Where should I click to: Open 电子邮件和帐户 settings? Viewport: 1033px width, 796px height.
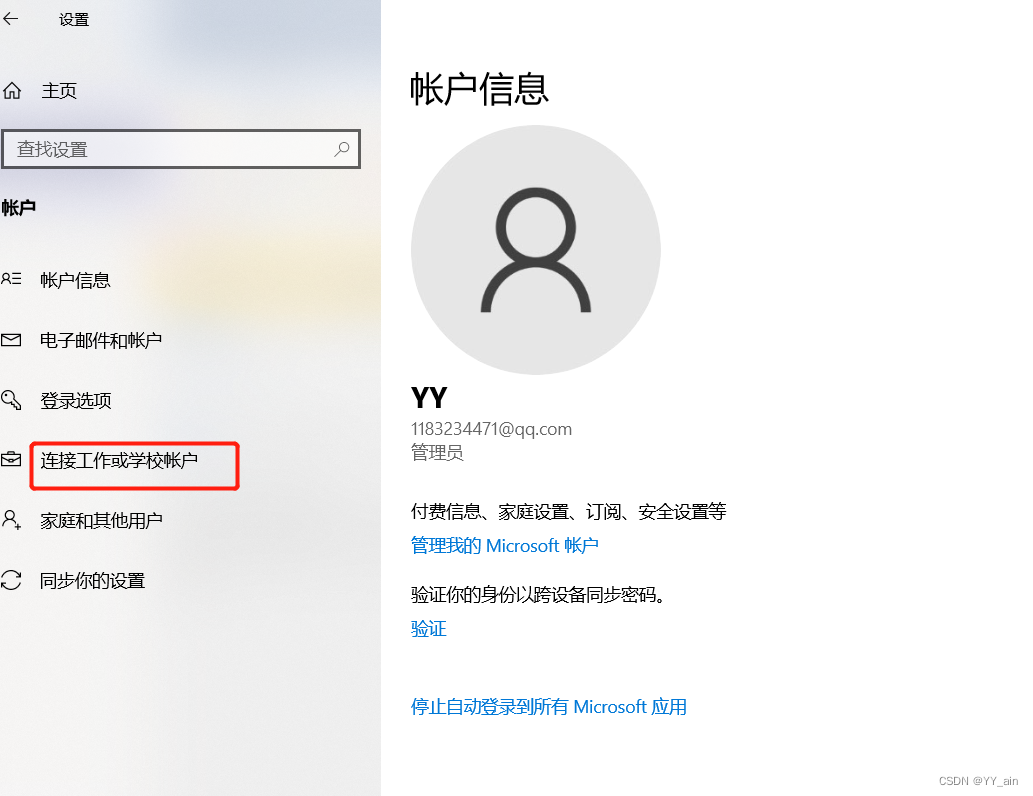(x=101, y=340)
